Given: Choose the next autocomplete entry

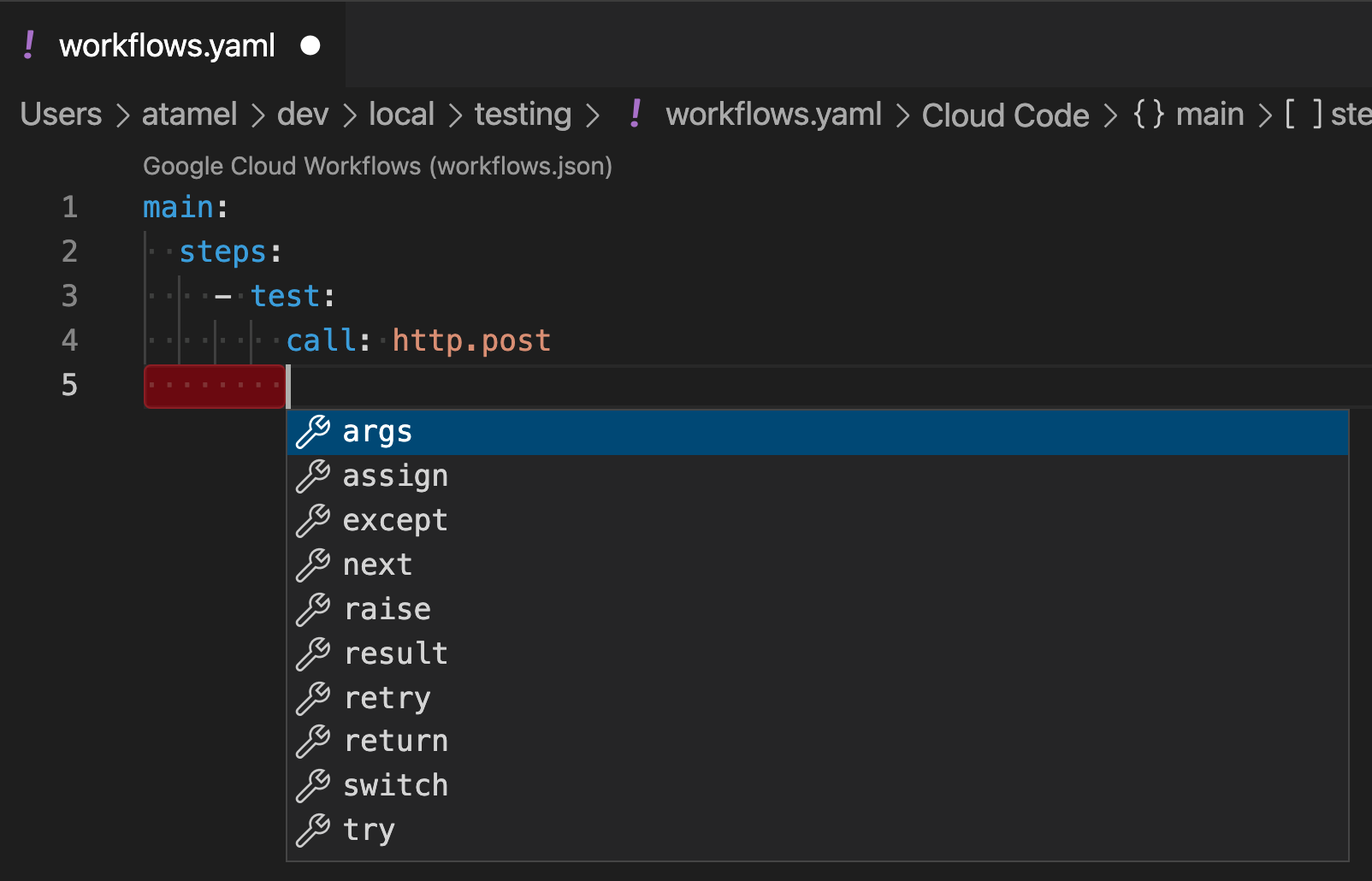Looking at the screenshot, I should tap(377, 565).
